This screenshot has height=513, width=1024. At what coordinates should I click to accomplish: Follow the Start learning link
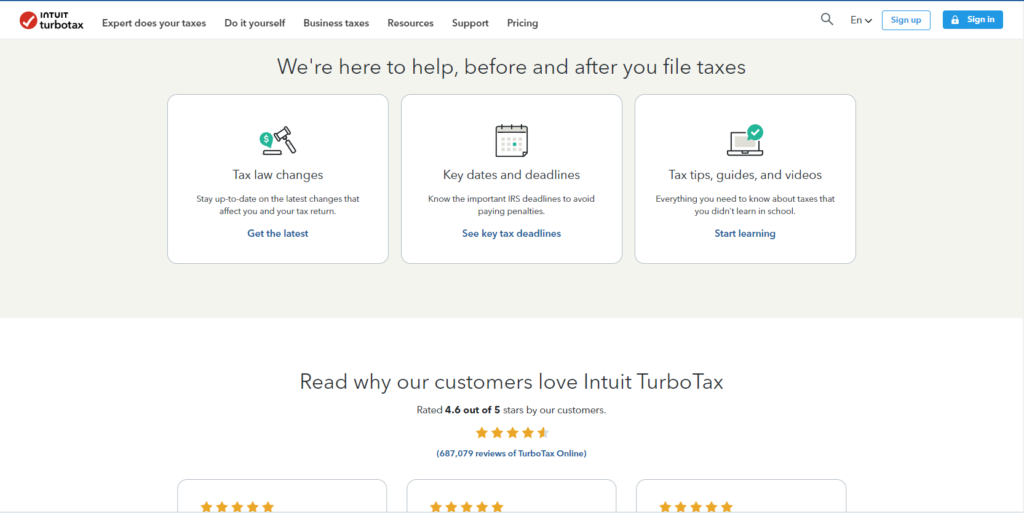pos(745,234)
